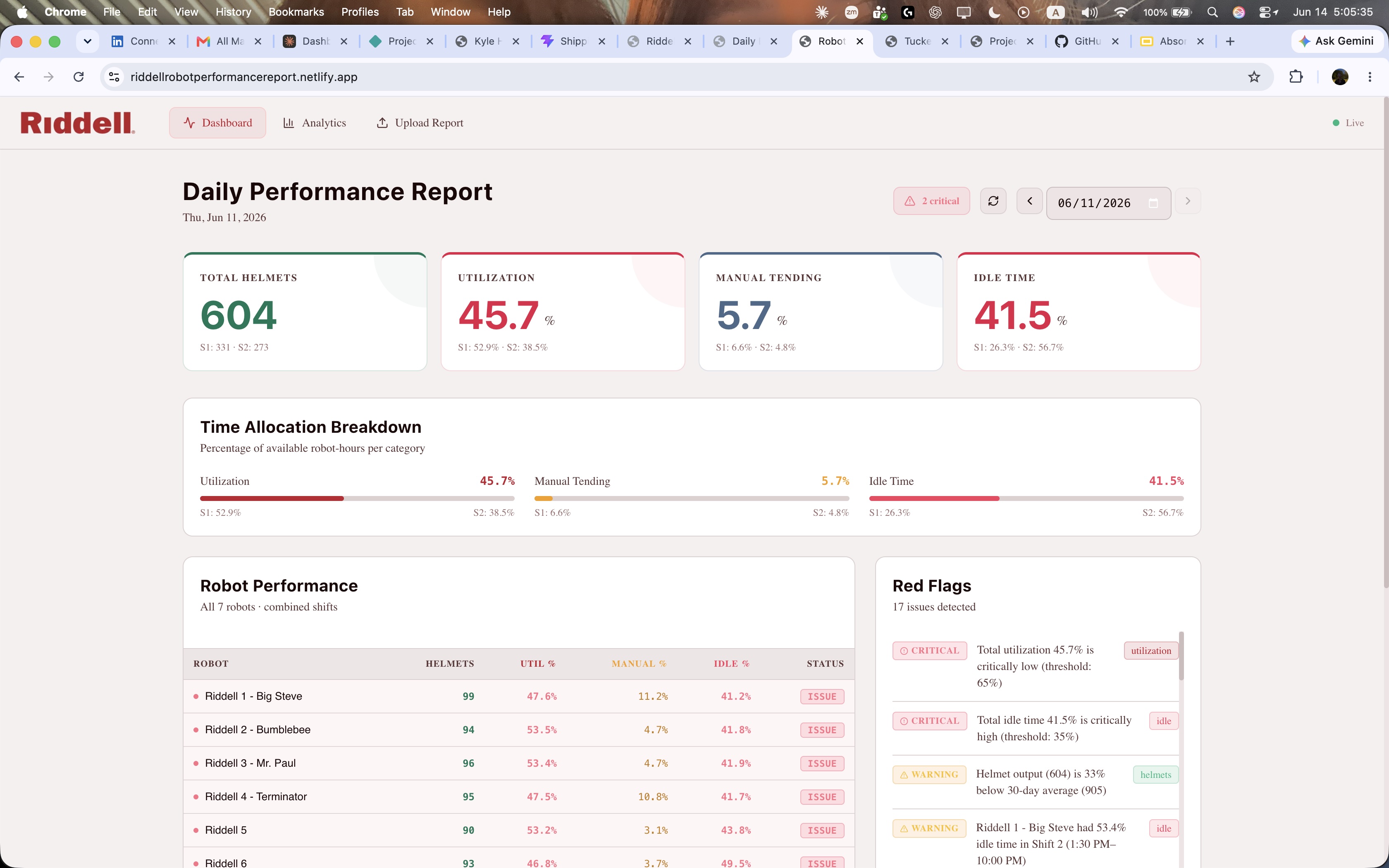The width and height of the screenshot is (1389, 868).
Task: Close the GitHub tab
Action: [x=1115, y=41]
